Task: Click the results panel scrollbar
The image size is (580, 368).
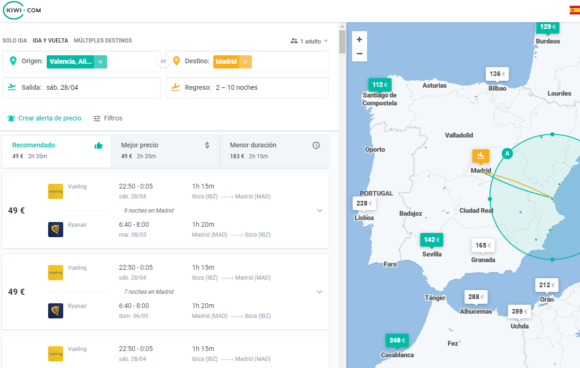Action: [342, 41]
